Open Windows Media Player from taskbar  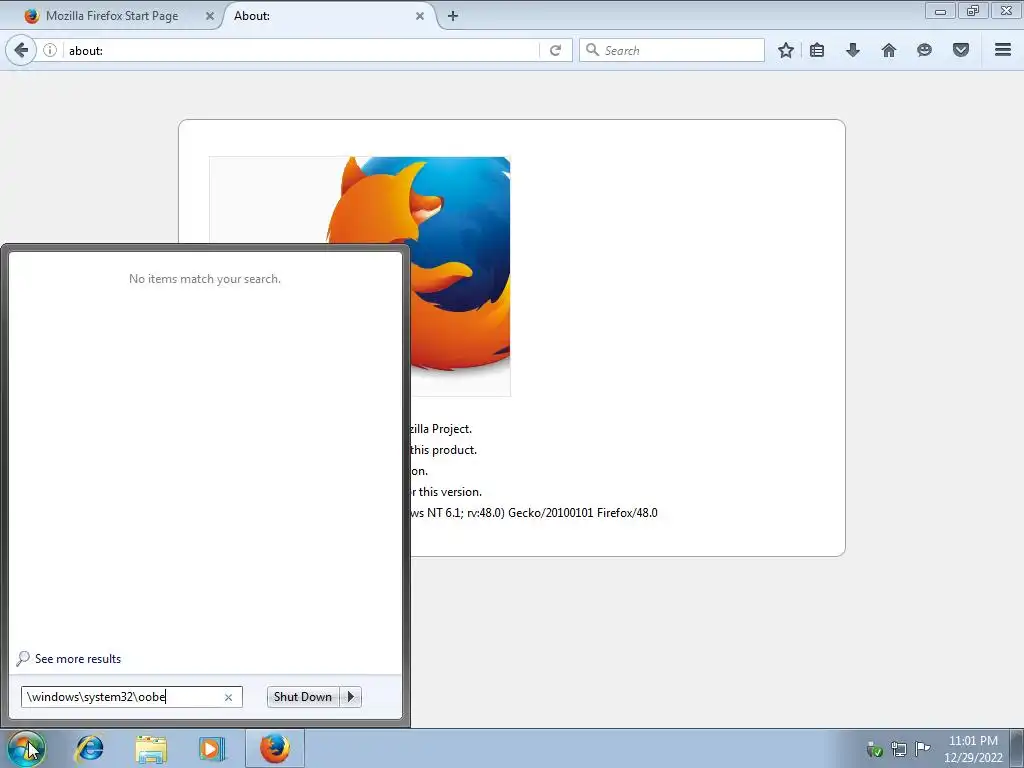point(212,748)
